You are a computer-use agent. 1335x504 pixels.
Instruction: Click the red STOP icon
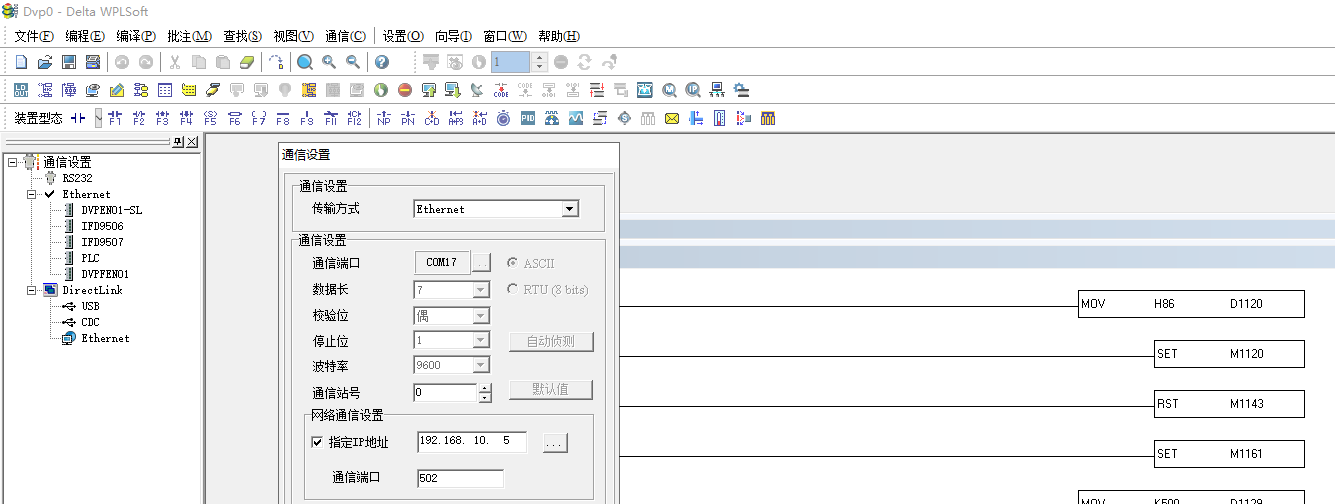pos(405,90)
